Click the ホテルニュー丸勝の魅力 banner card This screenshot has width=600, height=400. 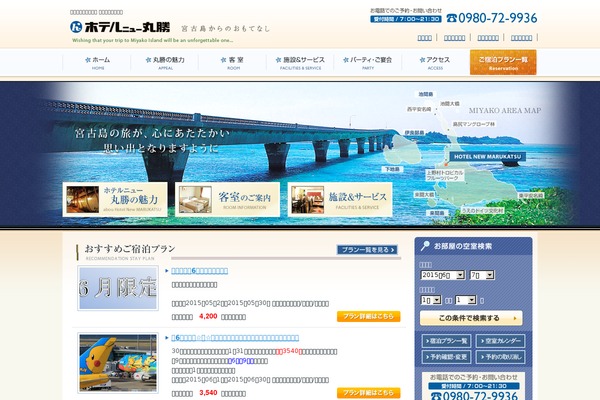click(115, 199)
